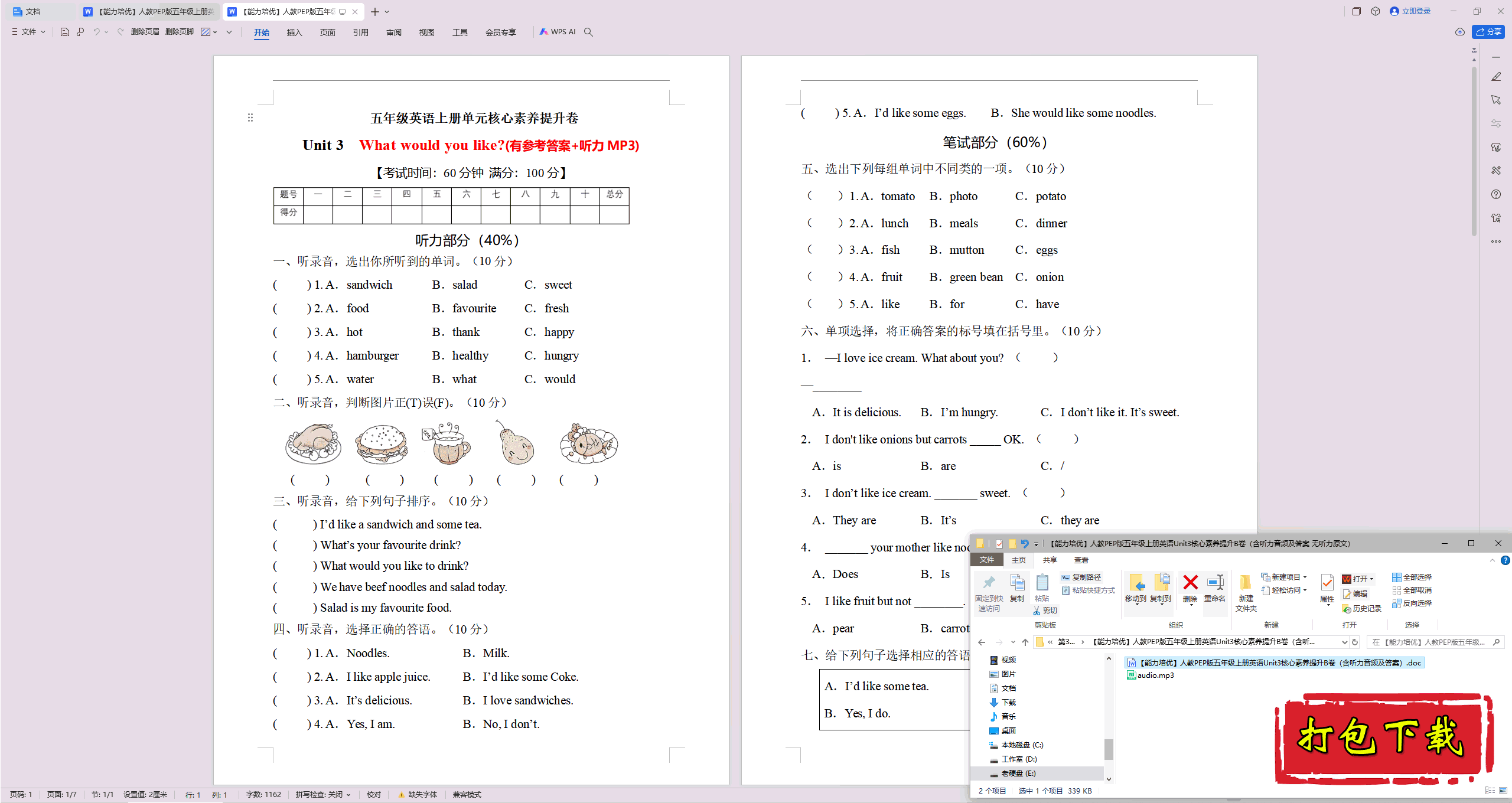Click the WPS toolbar search magnifier icon
This screenshot has width=1512, height=803.
588,32
